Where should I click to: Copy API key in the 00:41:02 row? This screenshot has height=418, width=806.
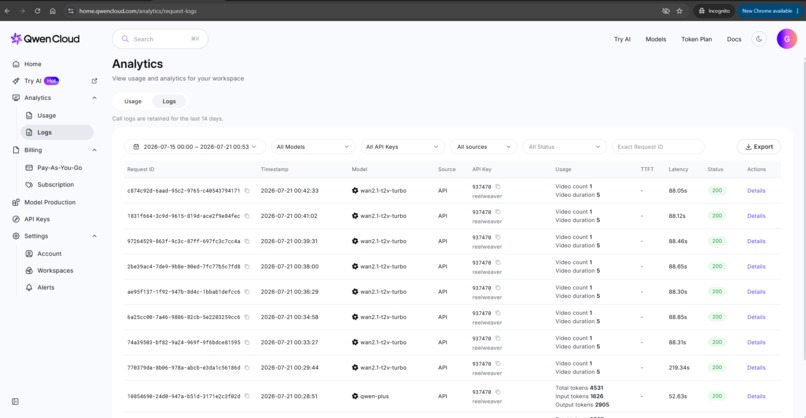[x=498, y=212]
